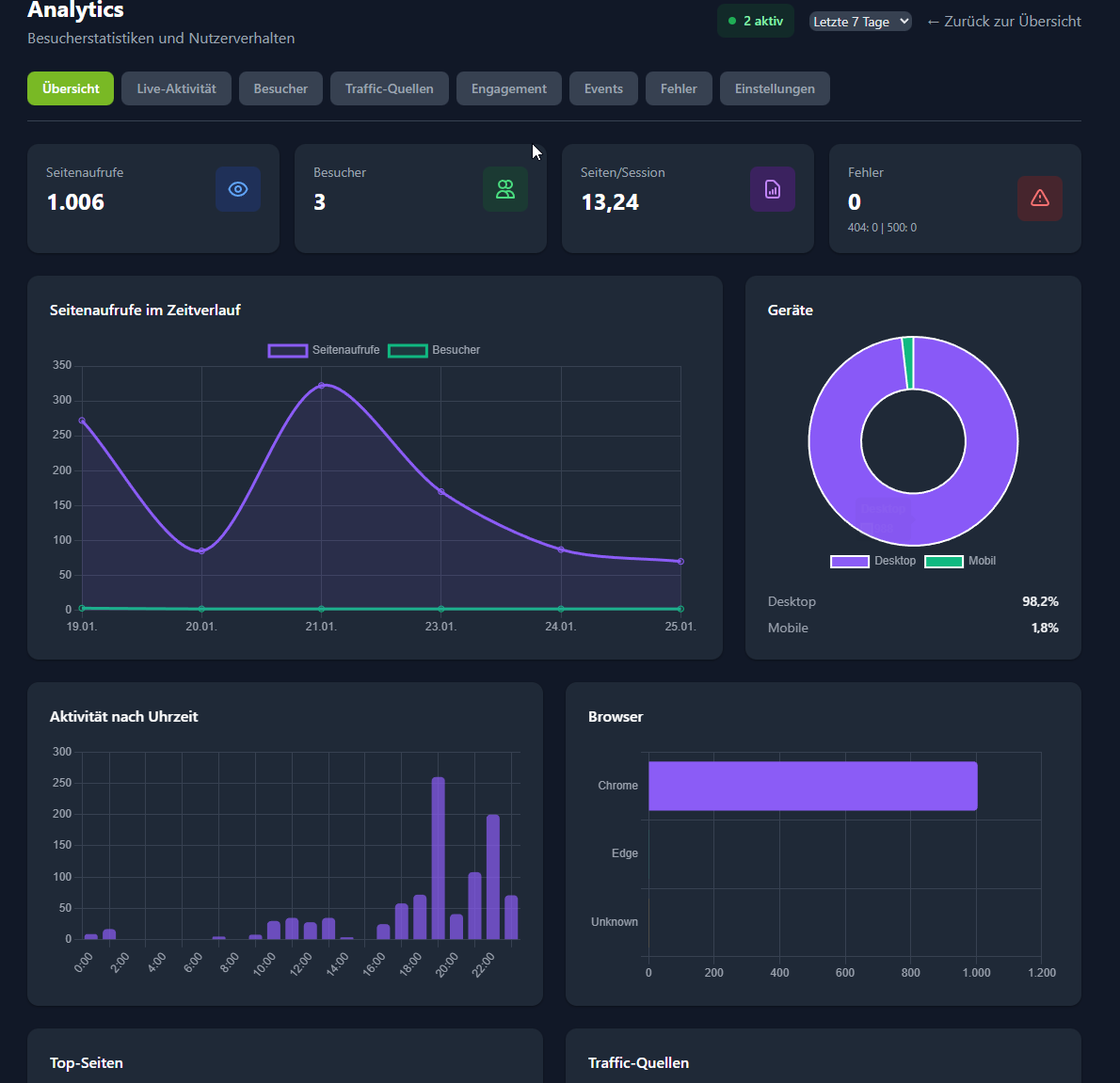Click the tallest 19:00 bar in activity chart
This screenshot has height=1083, width=1120.
tap(438, 856)
